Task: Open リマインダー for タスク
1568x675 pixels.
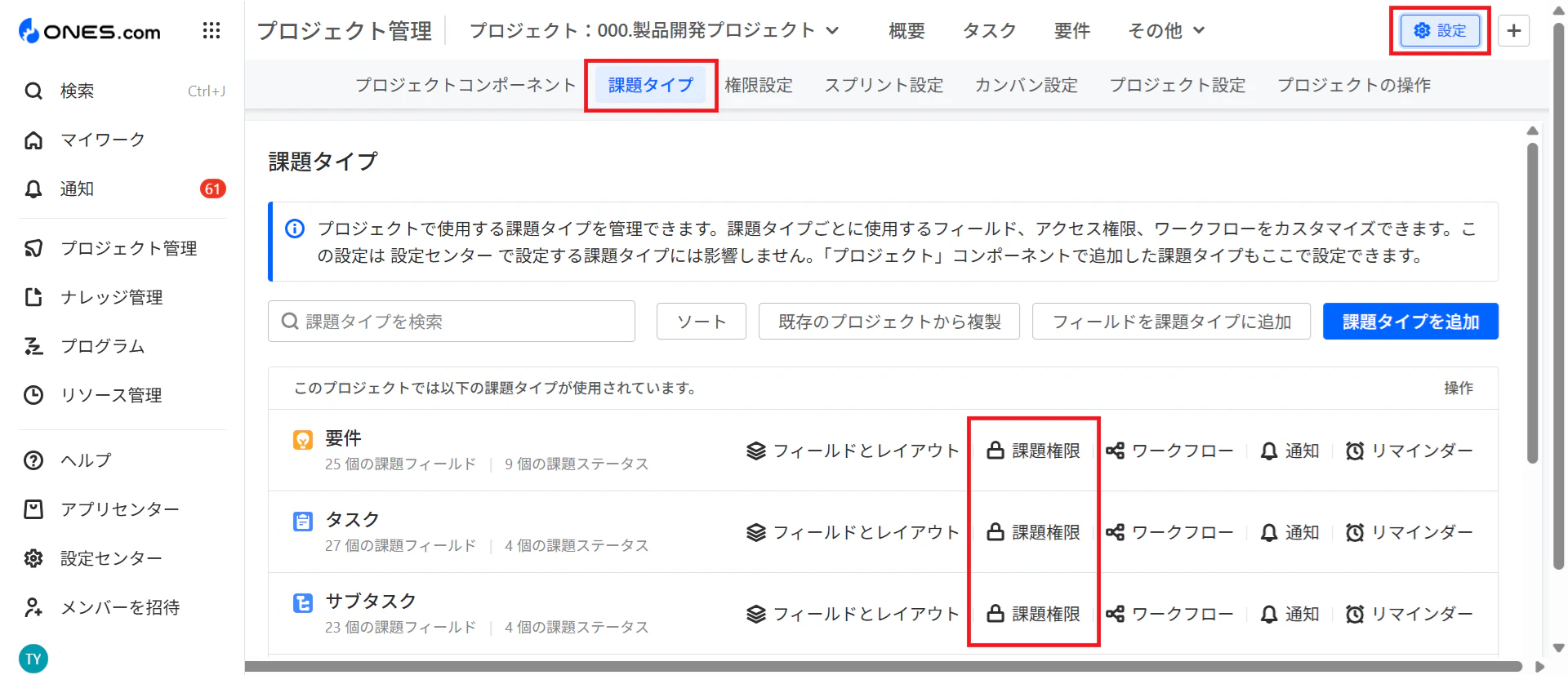Action: tap(1409, 532)
